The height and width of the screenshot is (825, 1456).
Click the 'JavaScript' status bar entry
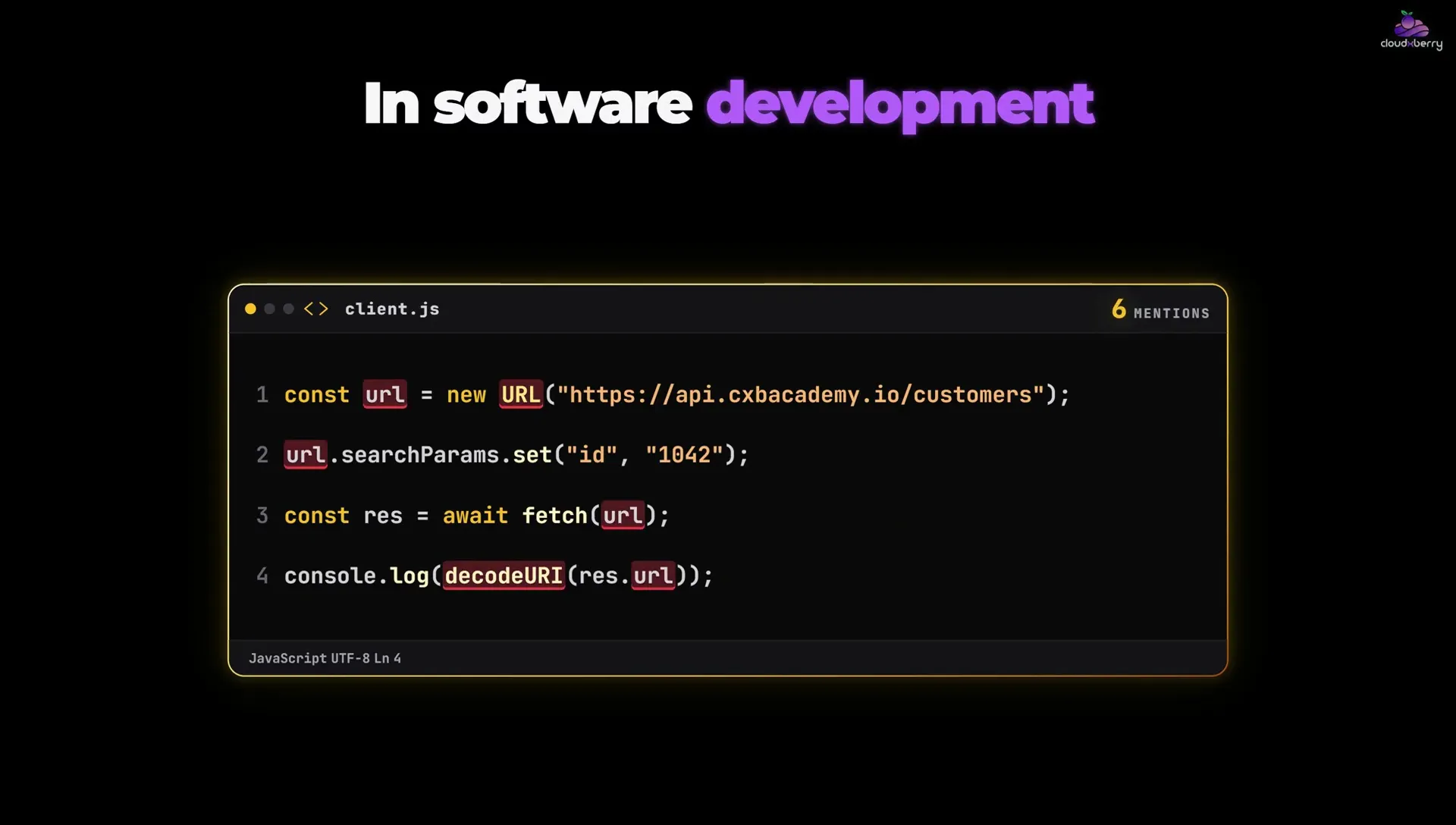(x=287, y=658)
